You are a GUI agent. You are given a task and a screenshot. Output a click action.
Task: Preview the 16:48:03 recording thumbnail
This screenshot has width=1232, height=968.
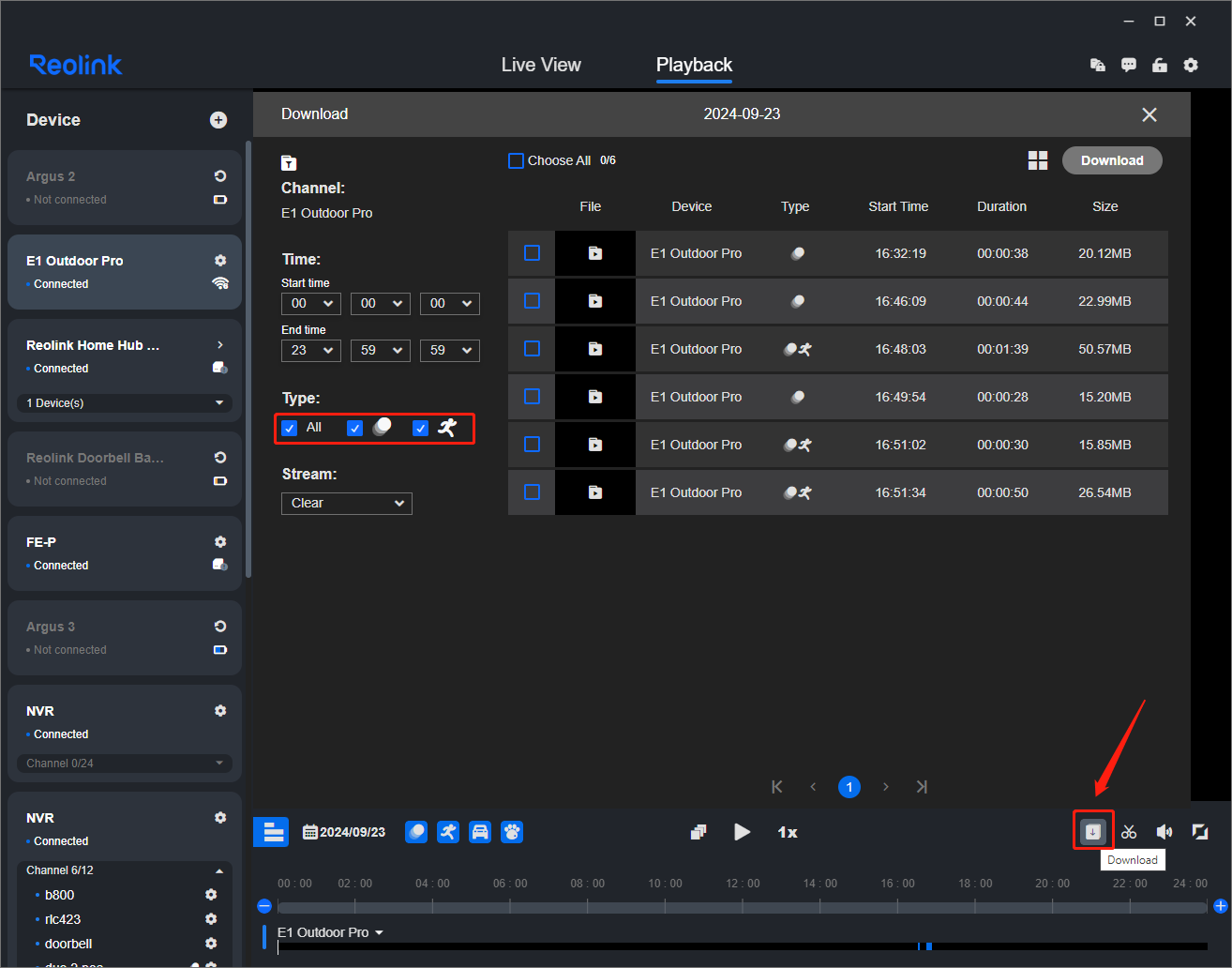point(594,349)
